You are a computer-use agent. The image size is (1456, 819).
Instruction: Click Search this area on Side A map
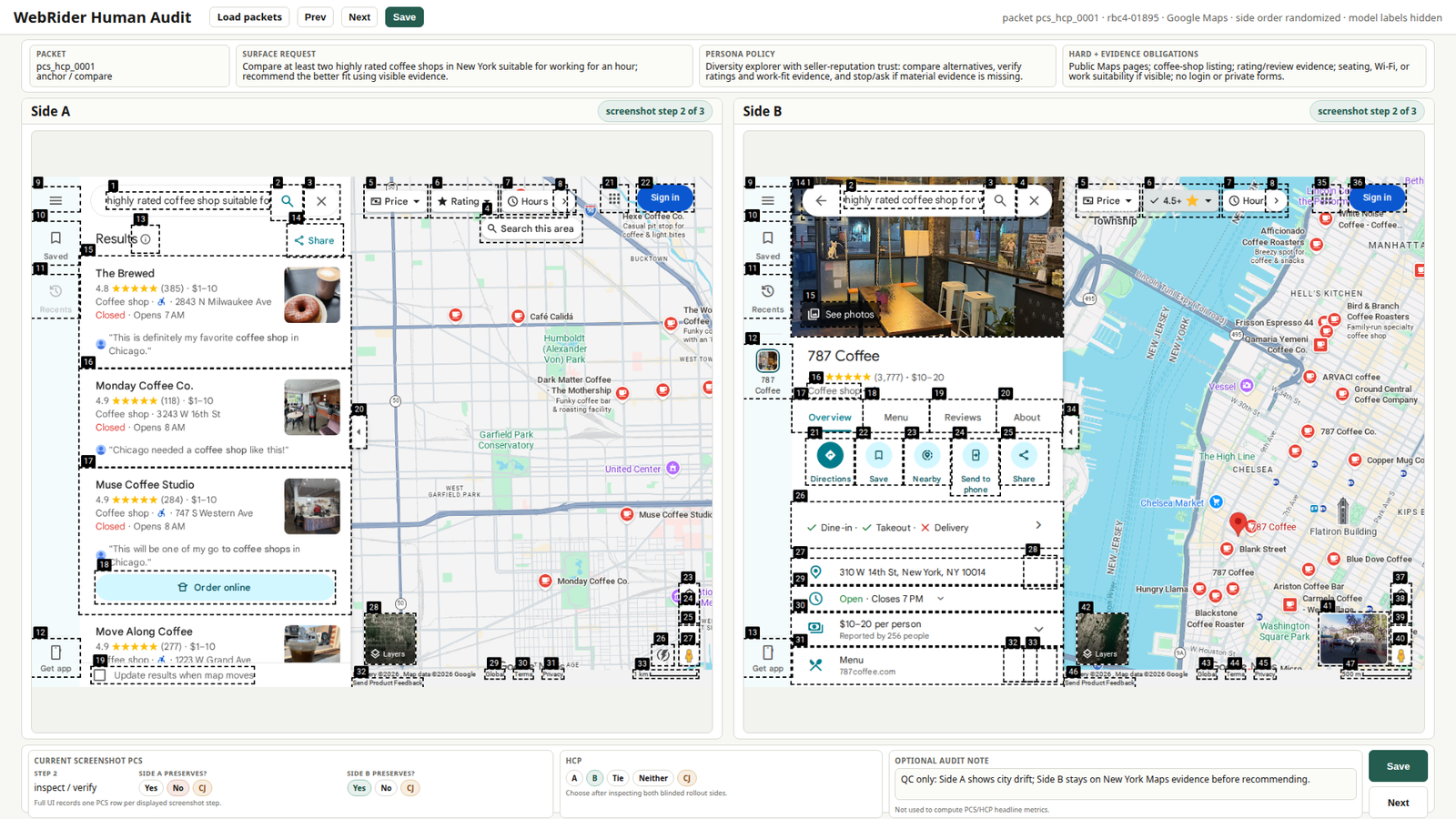(x=531, y=228)
